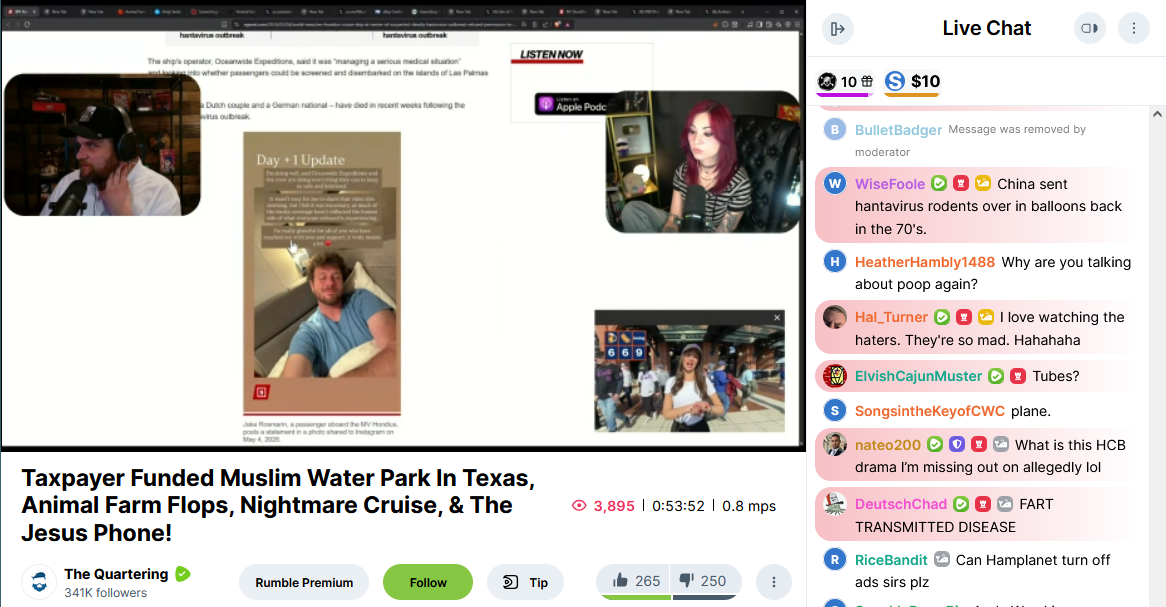
Task: Click the viewer count eye icon
Action: (579, 506)
